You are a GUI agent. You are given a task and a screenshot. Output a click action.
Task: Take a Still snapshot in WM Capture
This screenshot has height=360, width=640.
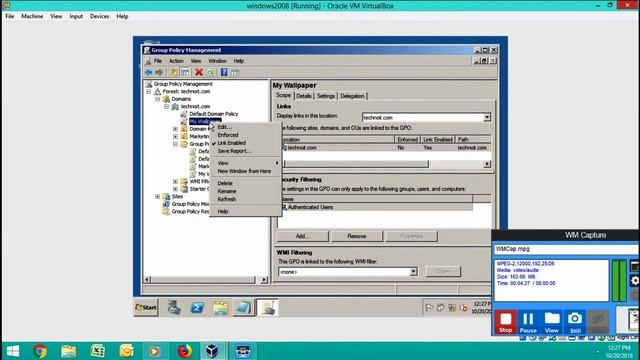tap(575, 322)
